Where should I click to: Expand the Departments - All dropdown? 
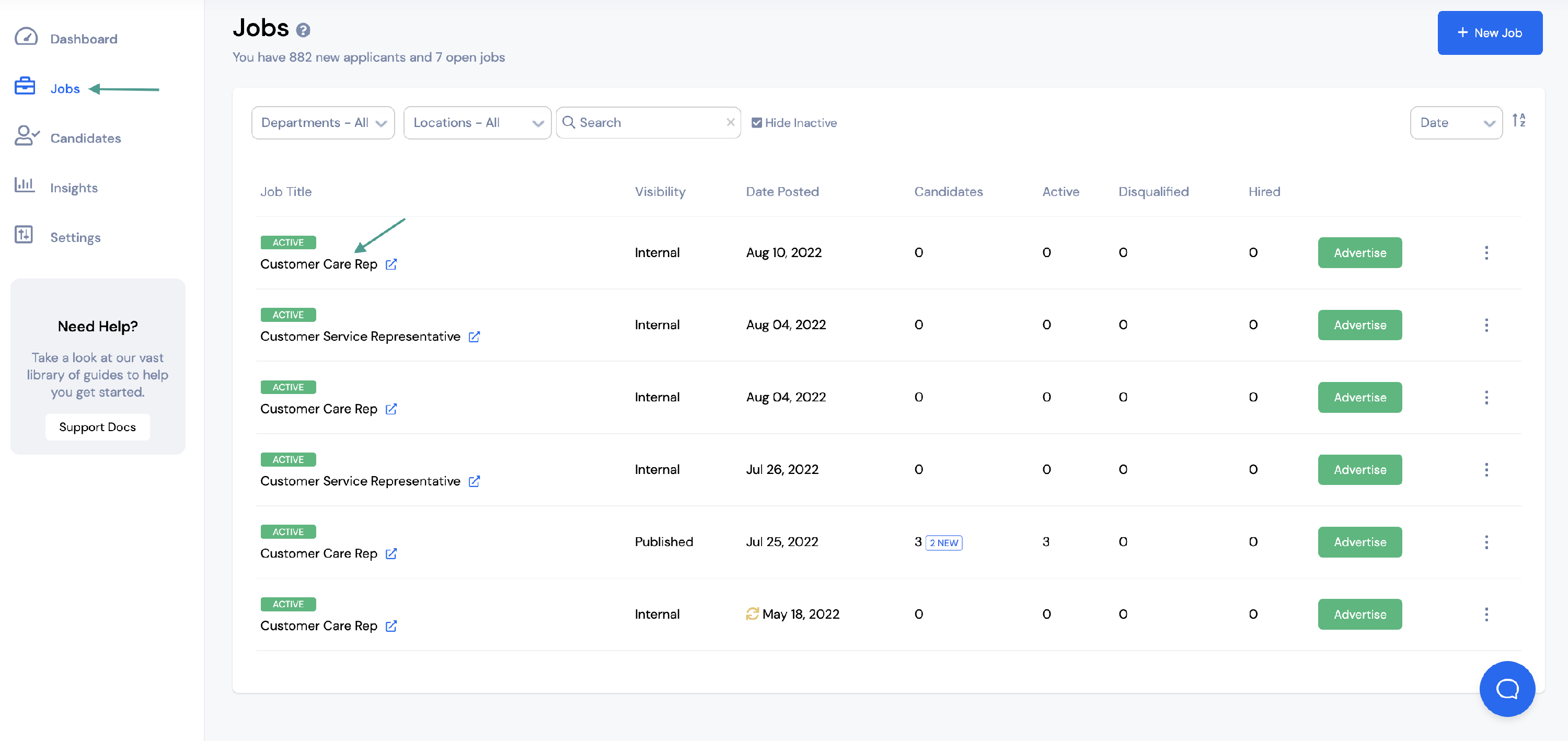click(x=323, y=123)
